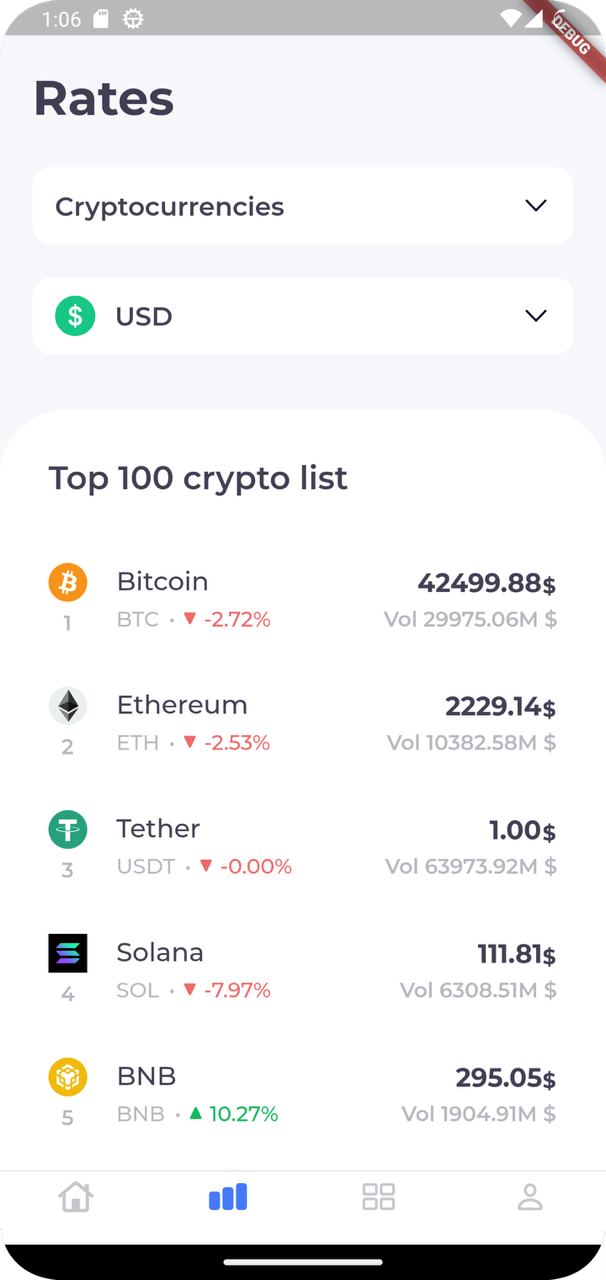The height and width of the screenshot is (1280, 606).
Task: Tap the Bitcoin logo icon
Action: point(68,582)
